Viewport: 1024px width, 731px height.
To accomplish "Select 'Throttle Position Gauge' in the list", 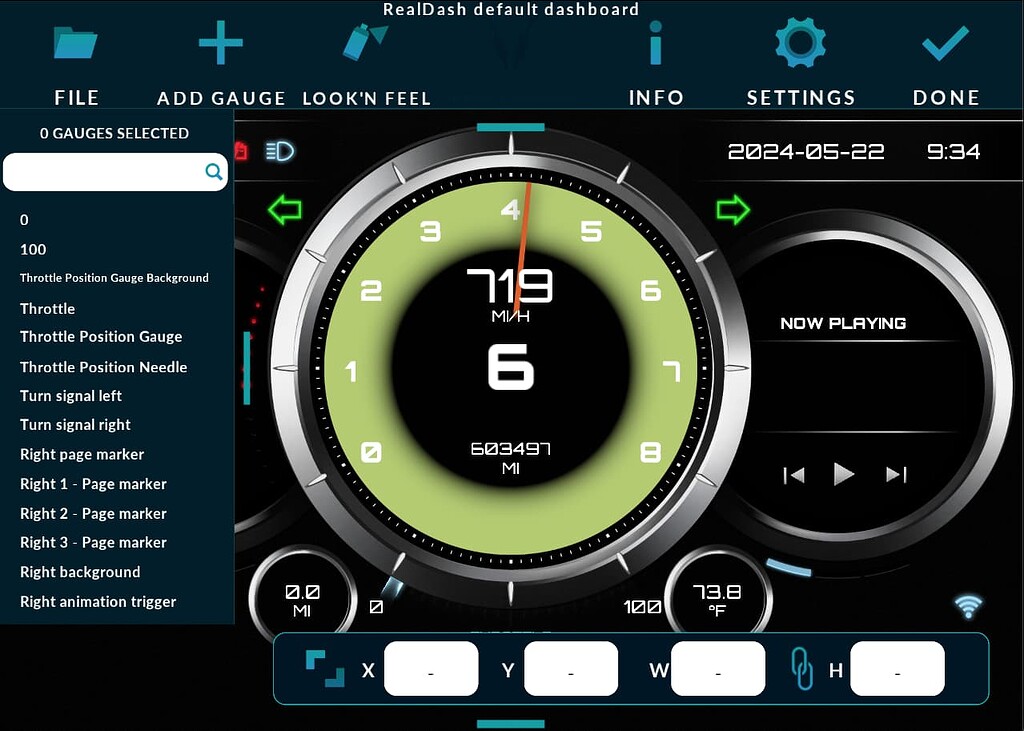I will click(103, 337).
